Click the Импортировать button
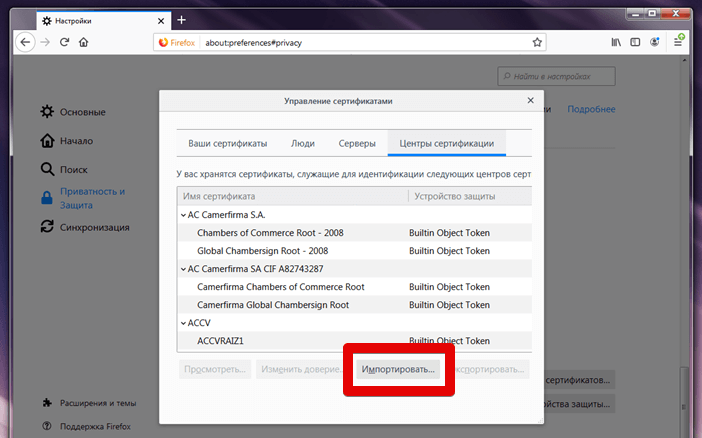The image size is (702, 438). [398, 369]
